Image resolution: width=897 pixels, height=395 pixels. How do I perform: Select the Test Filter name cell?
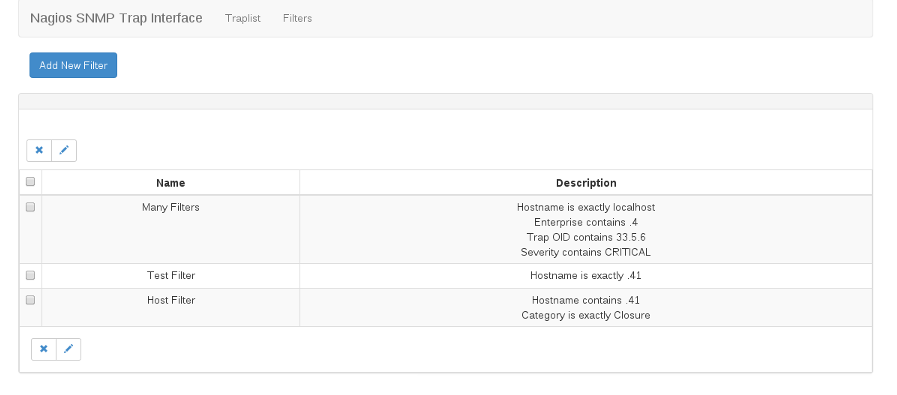click(x=170, y=276)
